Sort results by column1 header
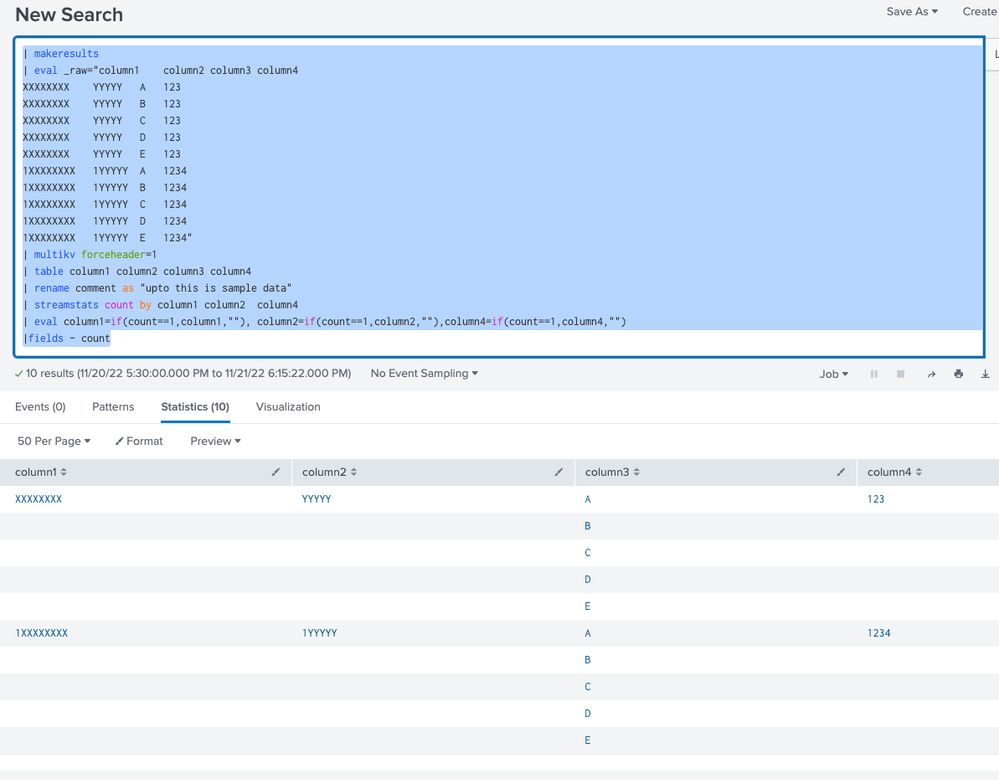The width and height of the screenshot is (999, 780). 41,472
